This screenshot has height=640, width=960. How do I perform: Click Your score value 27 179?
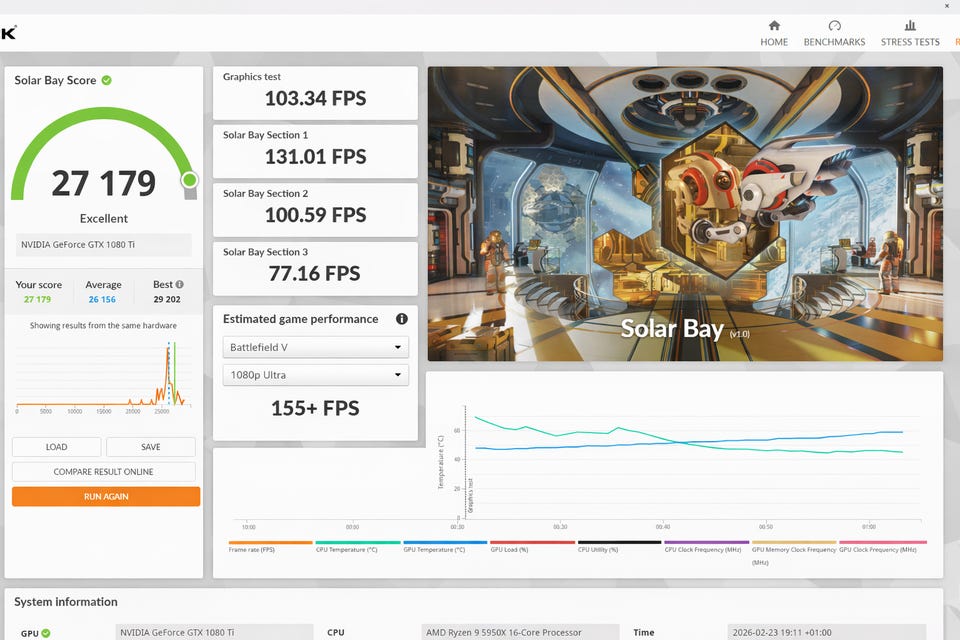[x=37, y=299]
